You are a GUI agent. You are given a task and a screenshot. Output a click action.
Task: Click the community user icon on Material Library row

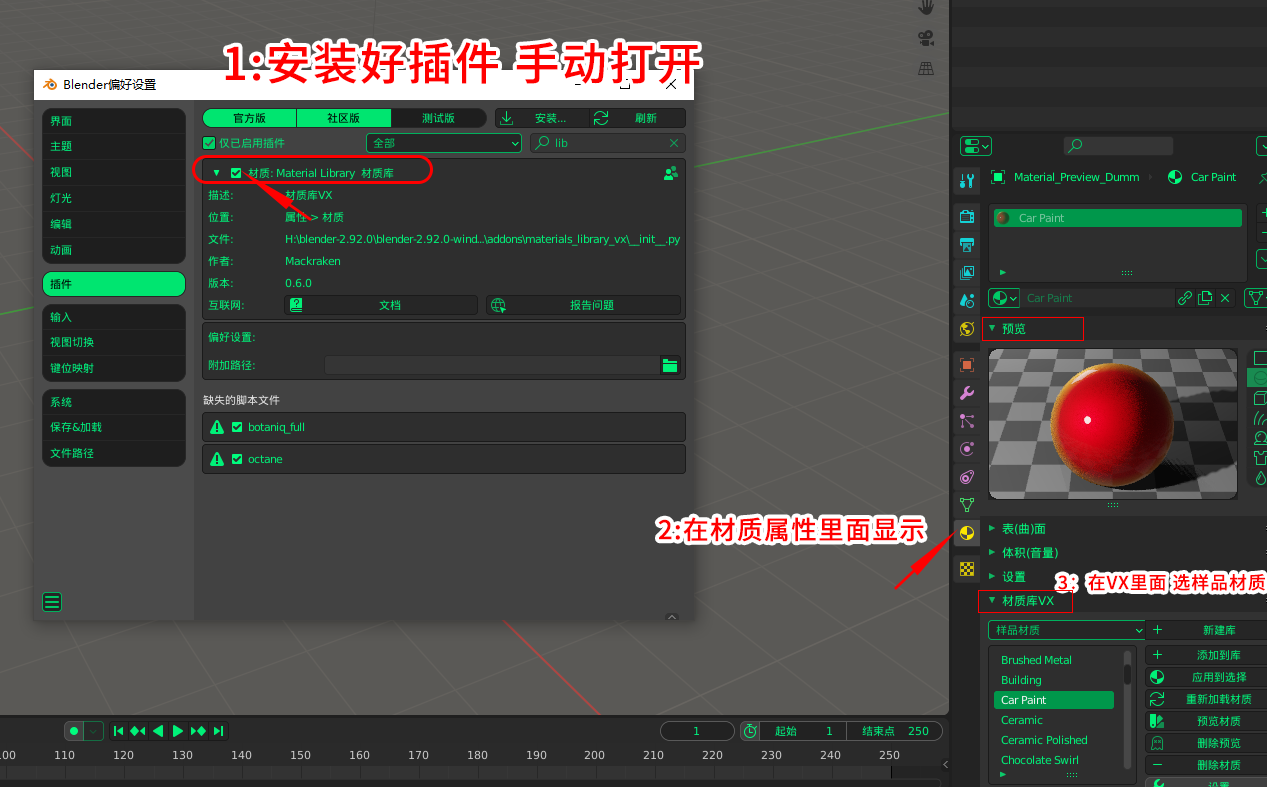pos(670,173)
